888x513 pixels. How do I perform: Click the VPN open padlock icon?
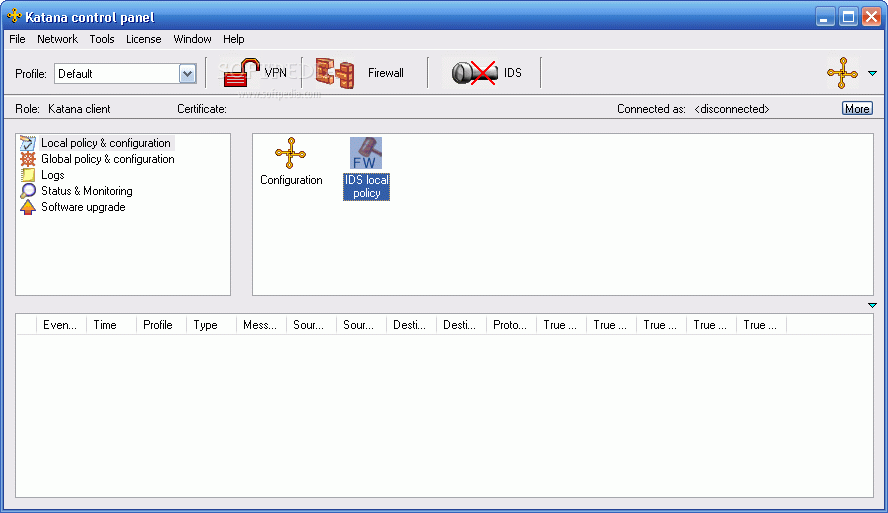click(x=241, y=72)
